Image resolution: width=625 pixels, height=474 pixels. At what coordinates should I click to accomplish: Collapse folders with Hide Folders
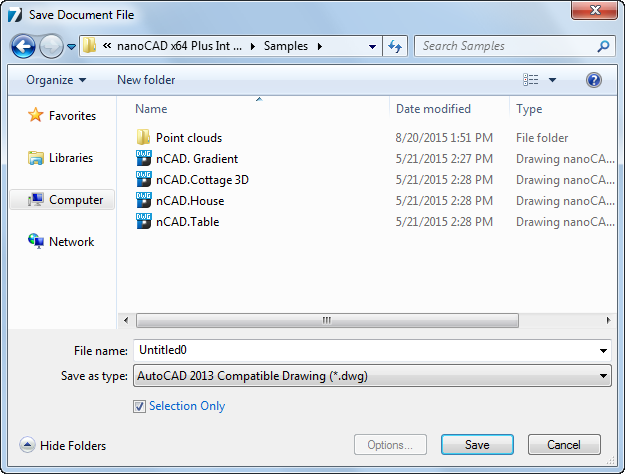(x=63, y=446)
